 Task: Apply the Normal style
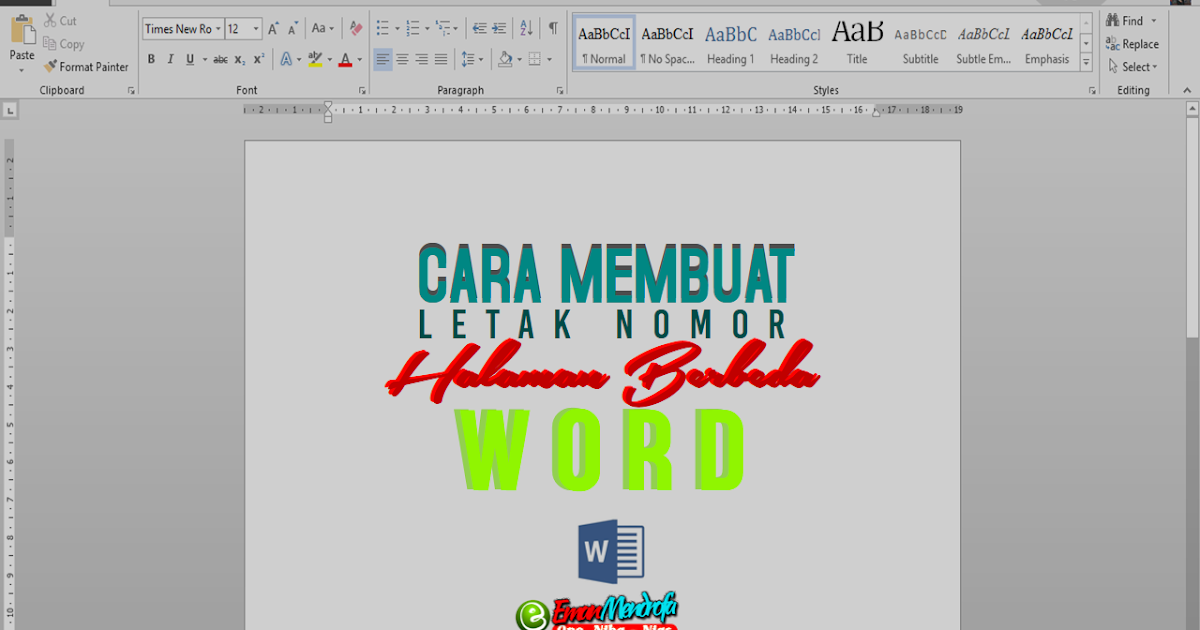point(604,43)
